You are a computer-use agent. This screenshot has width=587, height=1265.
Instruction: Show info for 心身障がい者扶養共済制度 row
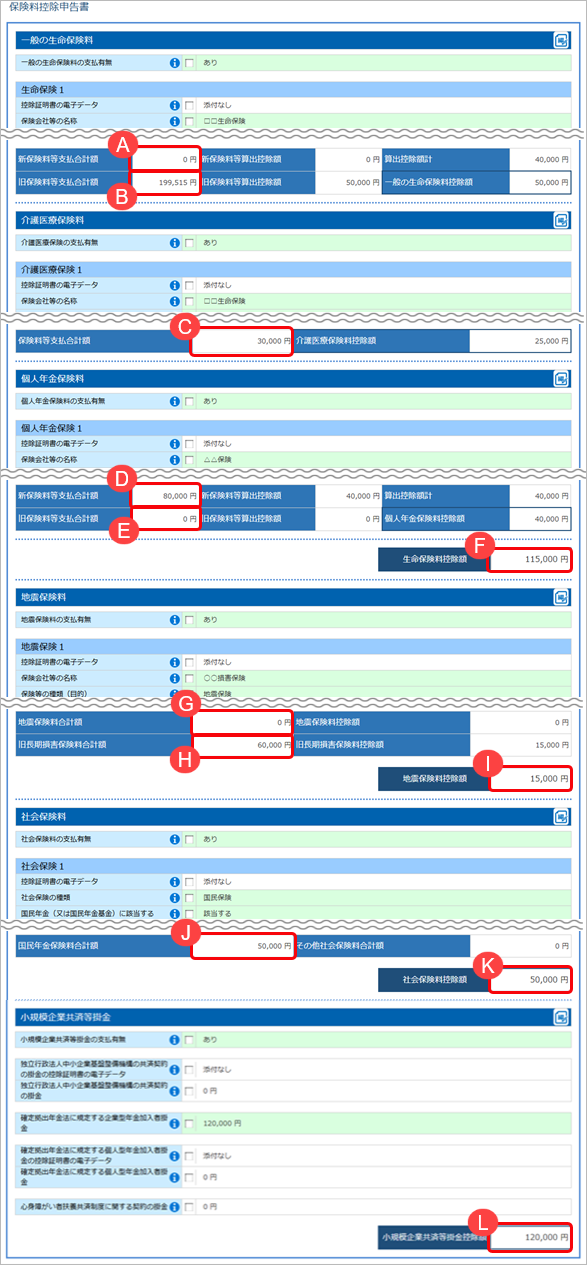pos(175,1206)
